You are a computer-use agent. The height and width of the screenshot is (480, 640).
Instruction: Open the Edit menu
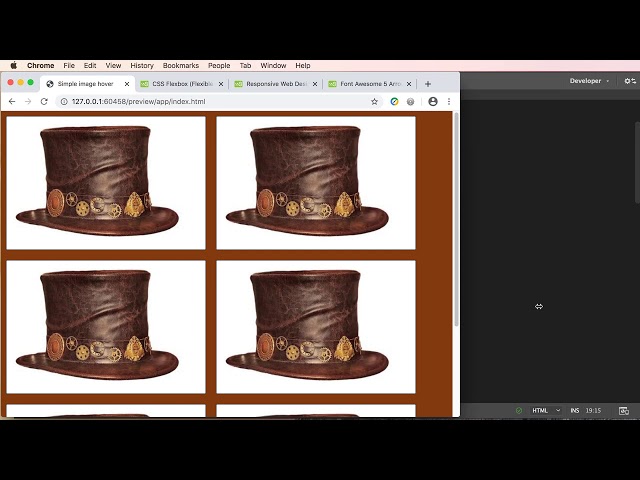pyautogui.click(x=90, y=65)
